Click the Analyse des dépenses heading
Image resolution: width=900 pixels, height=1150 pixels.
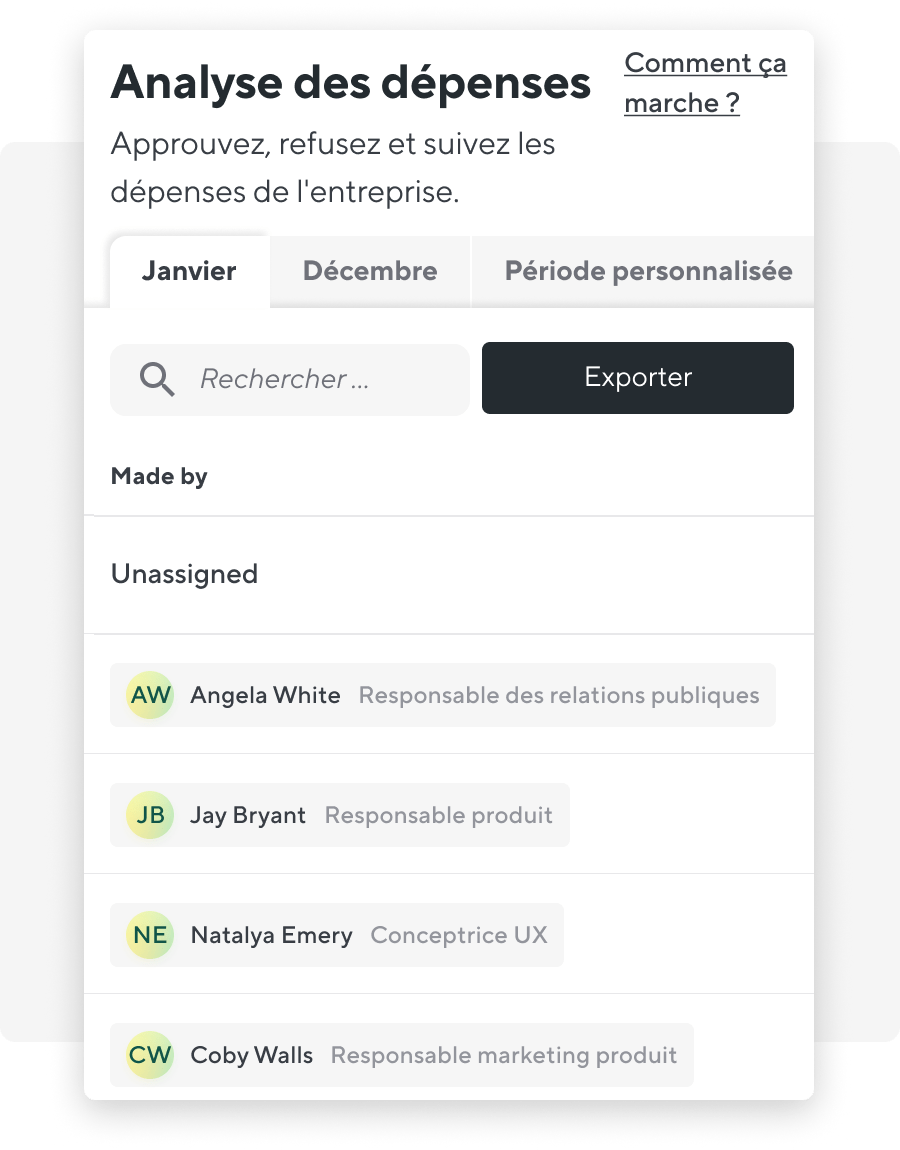click(x=351, y=82)
